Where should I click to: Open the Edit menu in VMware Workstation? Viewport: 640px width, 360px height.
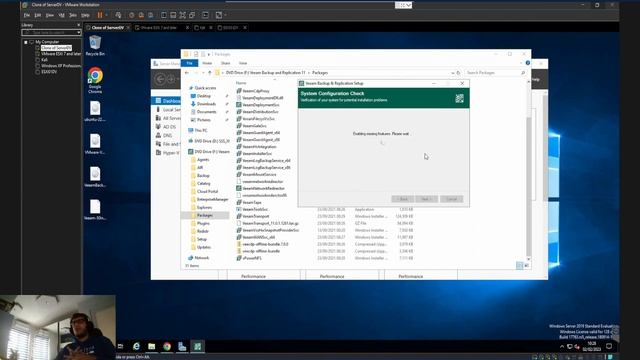click(x=38, y=15)
